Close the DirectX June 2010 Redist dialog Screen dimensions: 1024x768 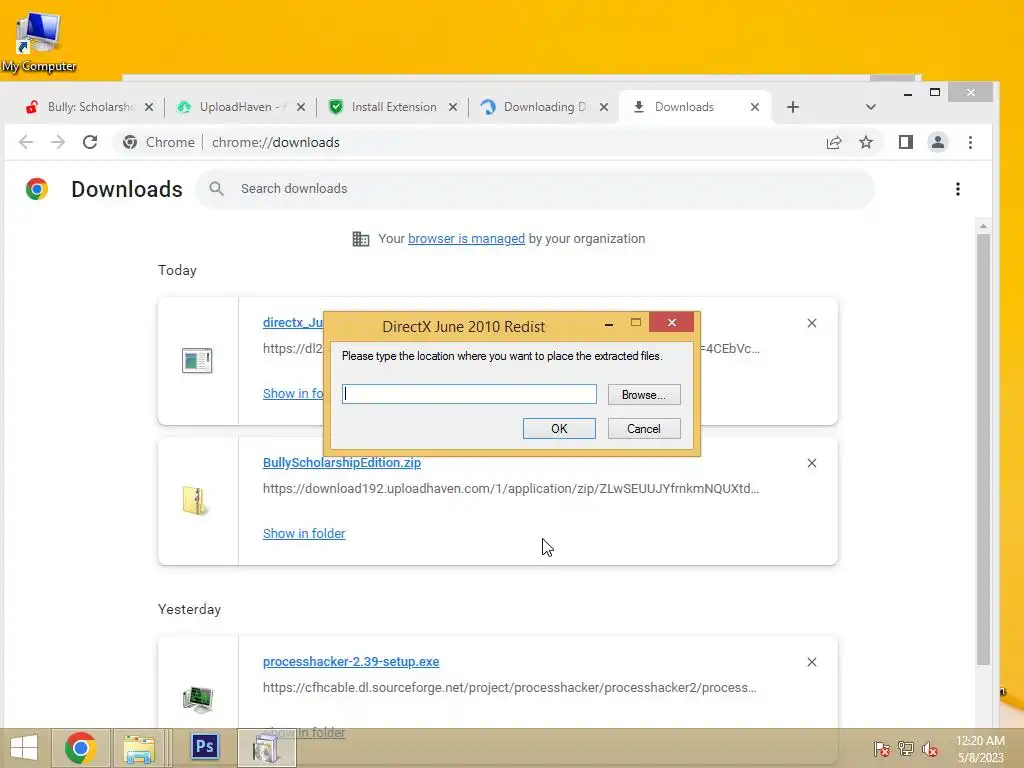pos(671,323)
